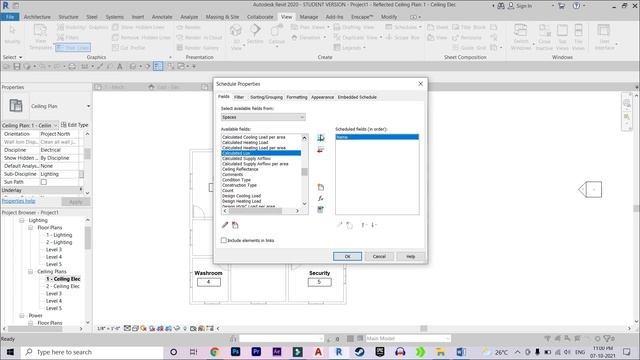Open Photoshop from the Windows taskbar
Image resolution: width=640 pixels, height=360 pixels.
236,352
